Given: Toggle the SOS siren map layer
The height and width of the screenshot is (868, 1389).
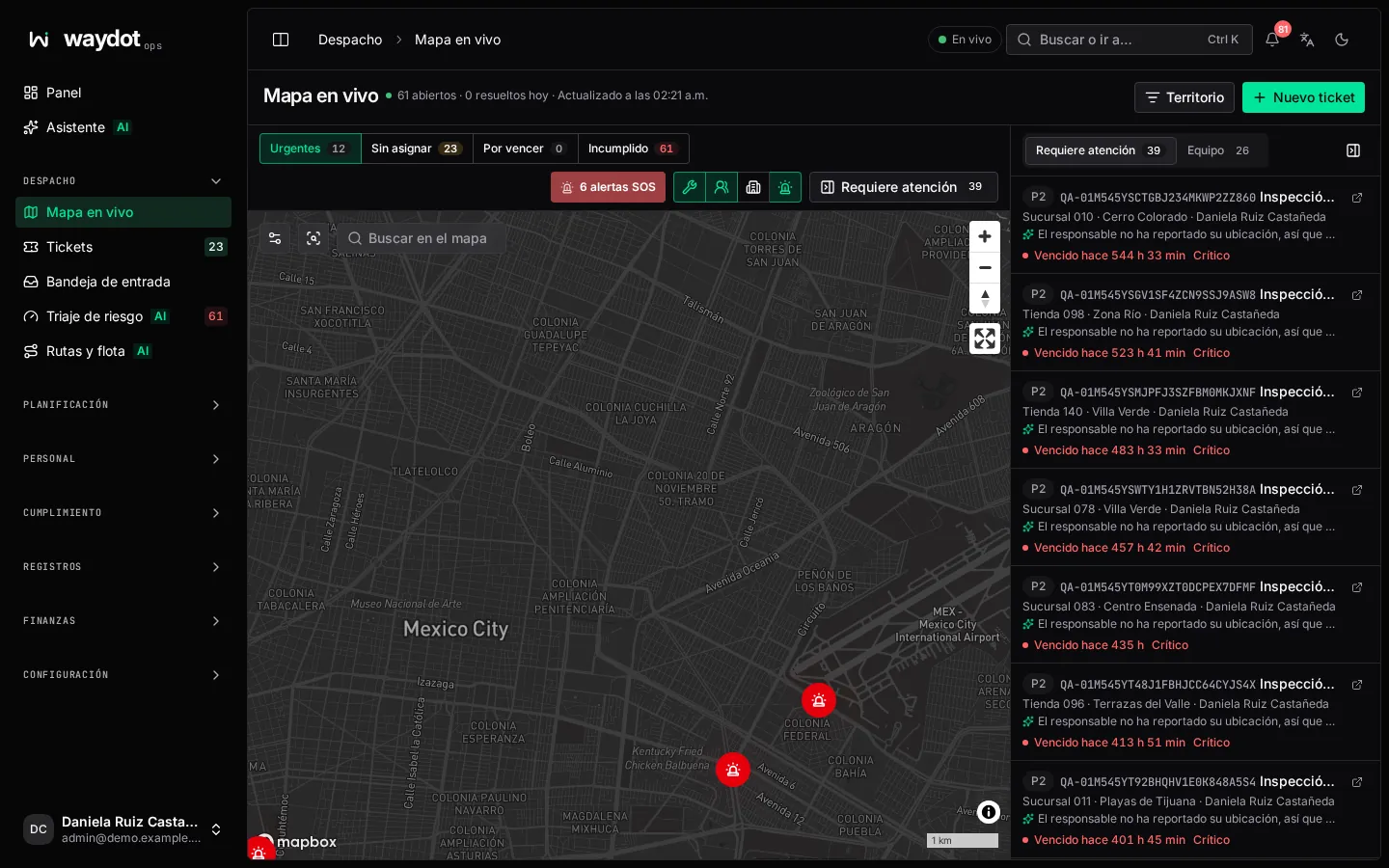Looking at the screenshot, I should (x=785, y=187).
